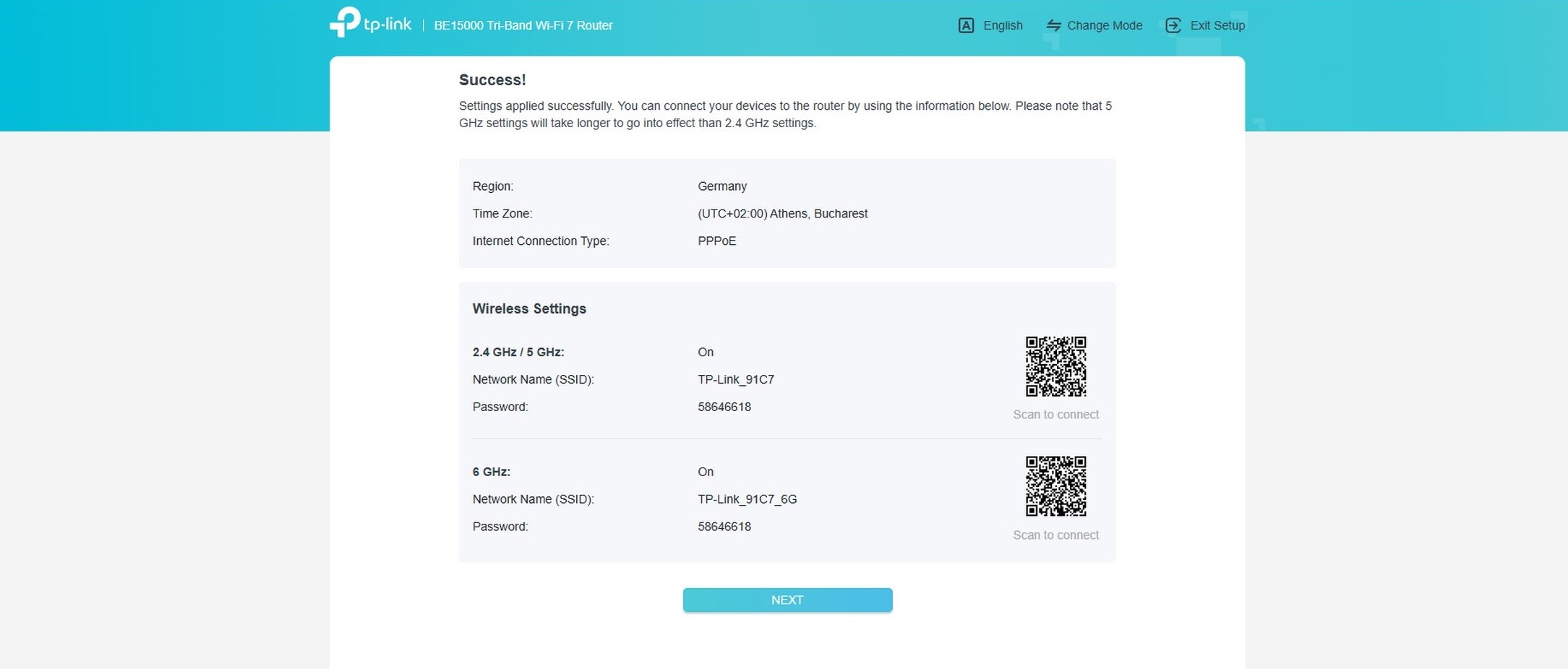
Task: Click the Change Mode arrows icon
Action: pos(1053,26)
